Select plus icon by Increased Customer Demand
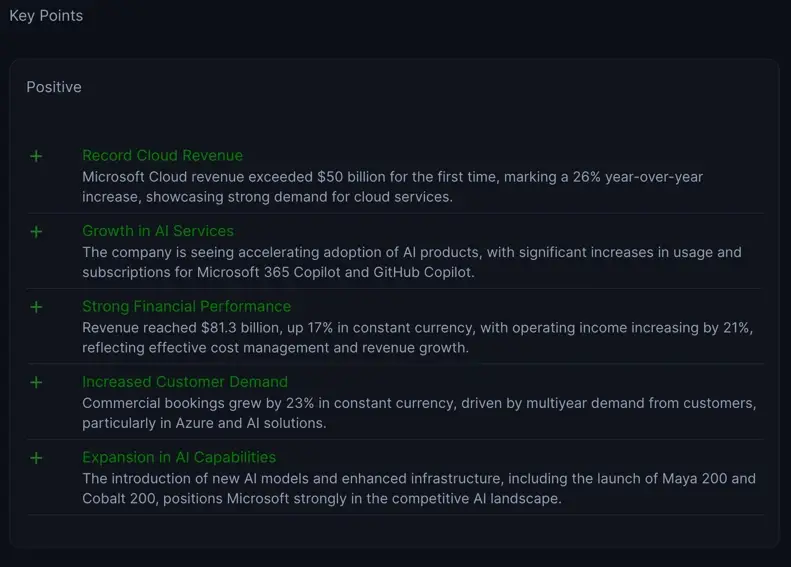 (36, 382)
